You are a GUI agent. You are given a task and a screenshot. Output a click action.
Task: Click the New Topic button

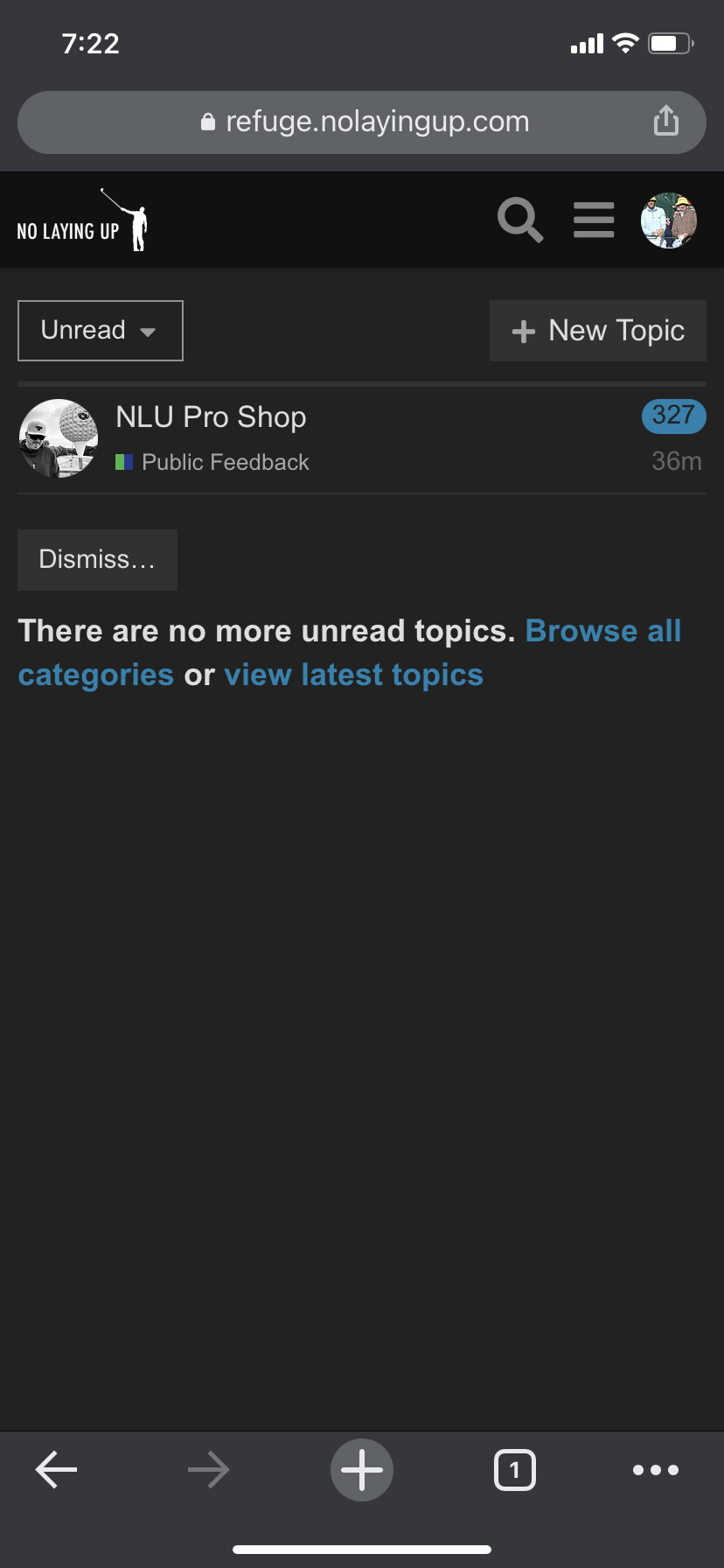(x=598, y=331)
